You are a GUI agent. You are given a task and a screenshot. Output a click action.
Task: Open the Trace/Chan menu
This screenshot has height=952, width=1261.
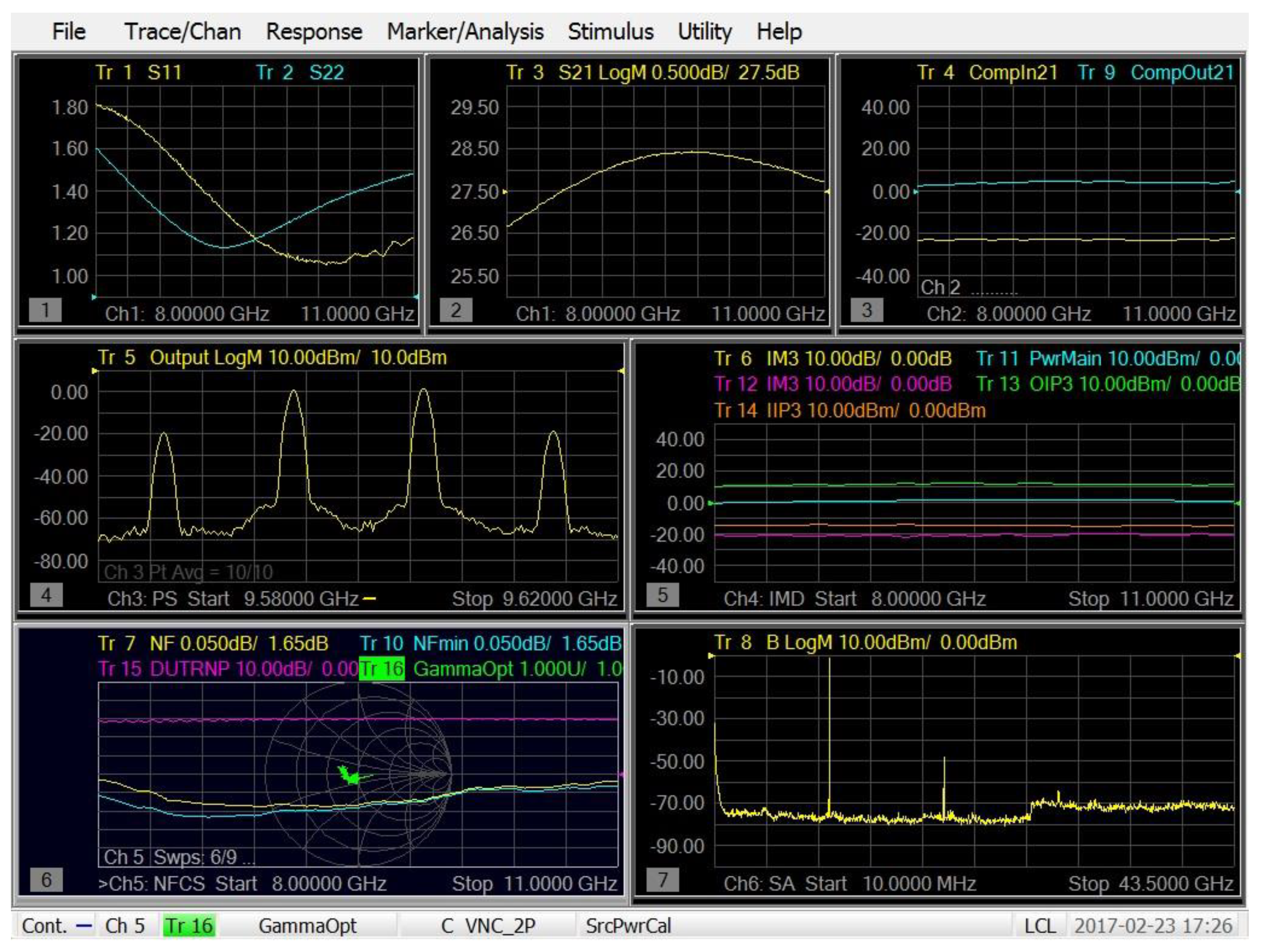click(182, 31)
